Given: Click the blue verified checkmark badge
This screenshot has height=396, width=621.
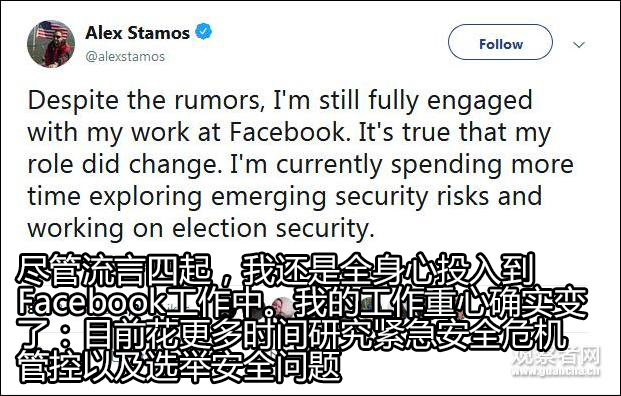Looking at the screenshot, I should [203, 32].
